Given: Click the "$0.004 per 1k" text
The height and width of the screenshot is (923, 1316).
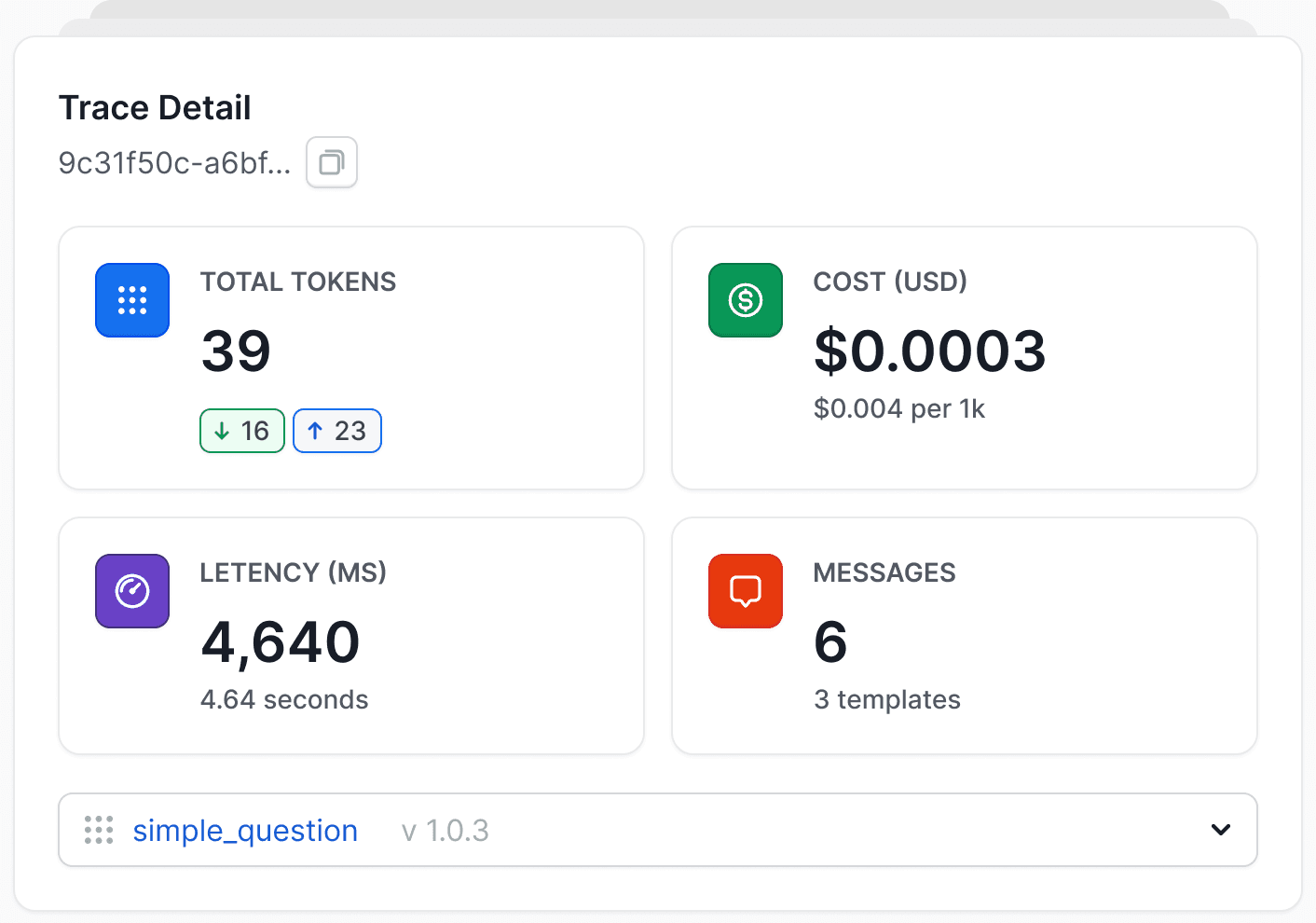Looking at the screenshot, I should pyautogui.click(x=899, y=408).
